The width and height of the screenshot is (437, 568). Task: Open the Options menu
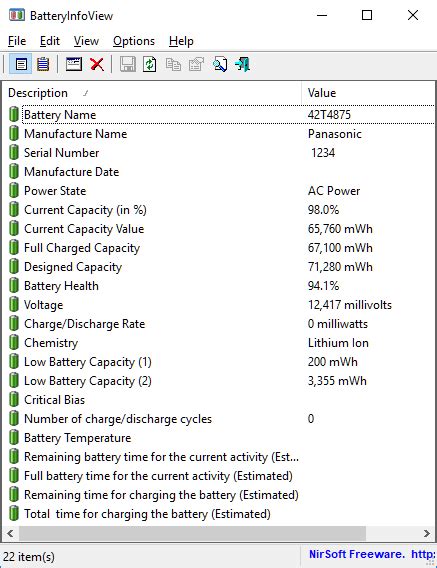point(134,41)
